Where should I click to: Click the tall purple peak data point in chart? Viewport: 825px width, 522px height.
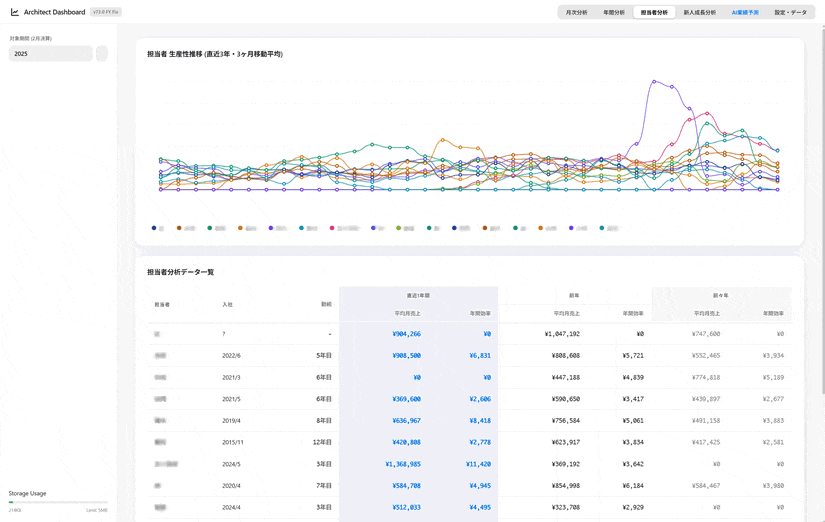tap(654, 81)
